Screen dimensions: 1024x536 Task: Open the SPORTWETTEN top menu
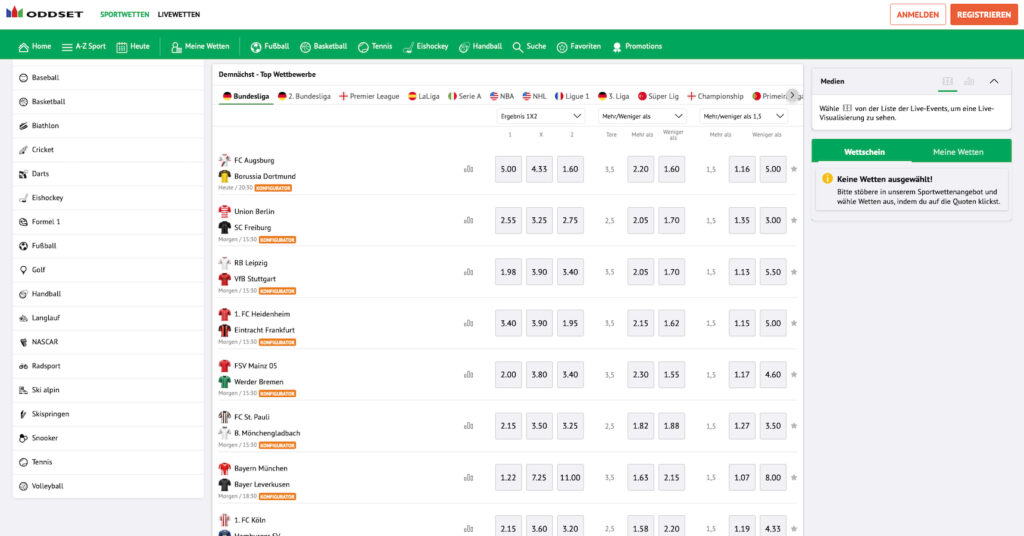124,14
